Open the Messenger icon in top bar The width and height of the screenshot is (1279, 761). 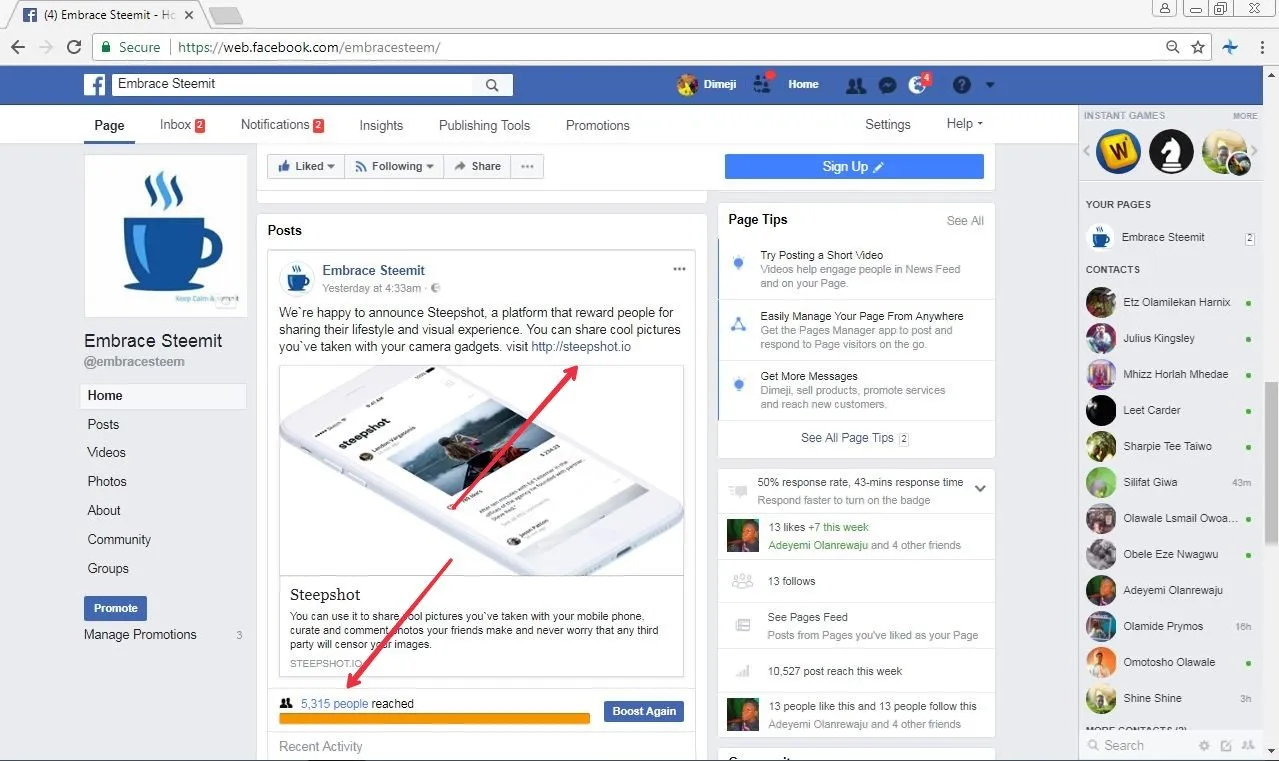(x=886, y=86)
